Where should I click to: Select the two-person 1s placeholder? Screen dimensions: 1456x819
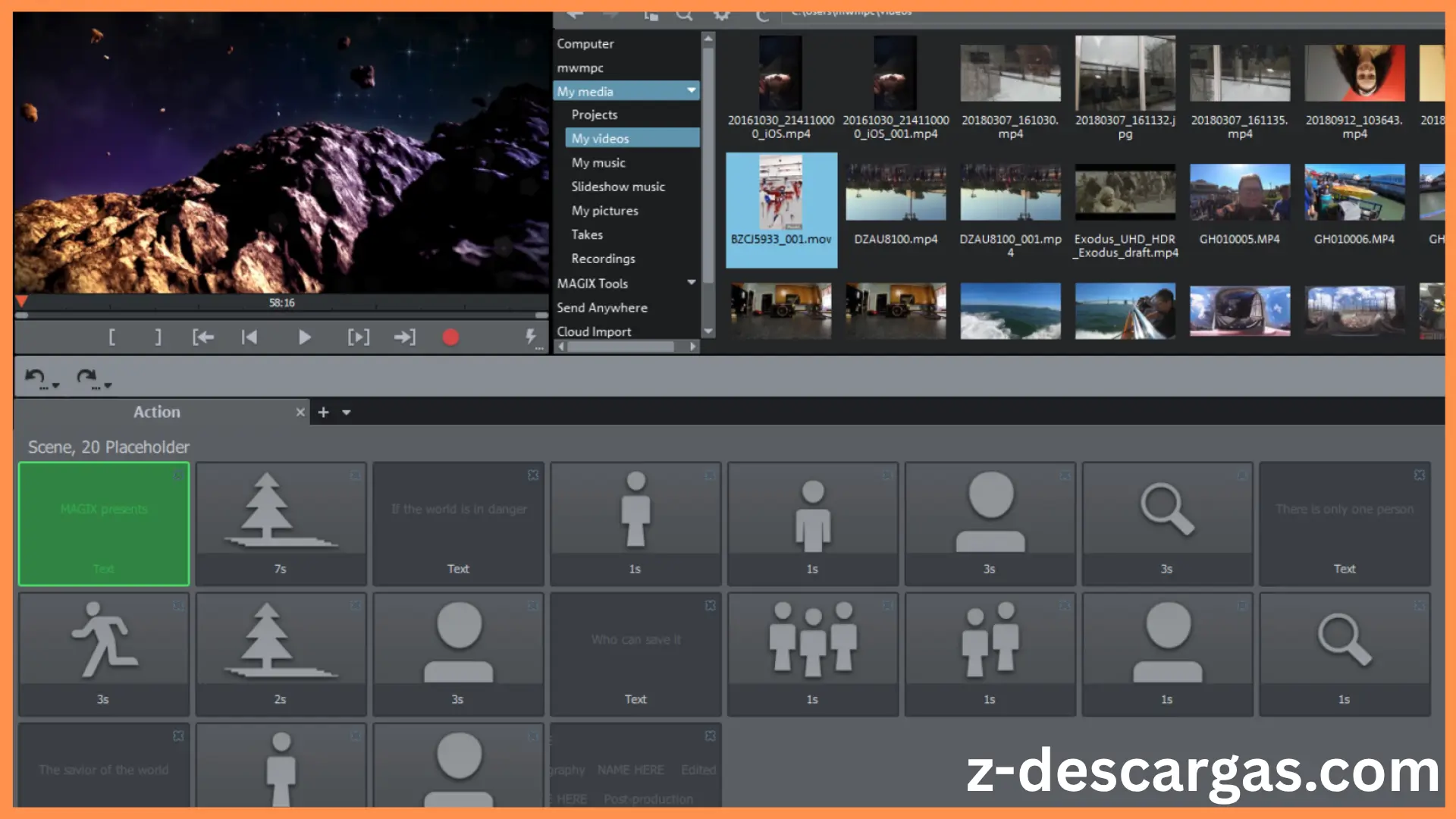pos(990,654)
